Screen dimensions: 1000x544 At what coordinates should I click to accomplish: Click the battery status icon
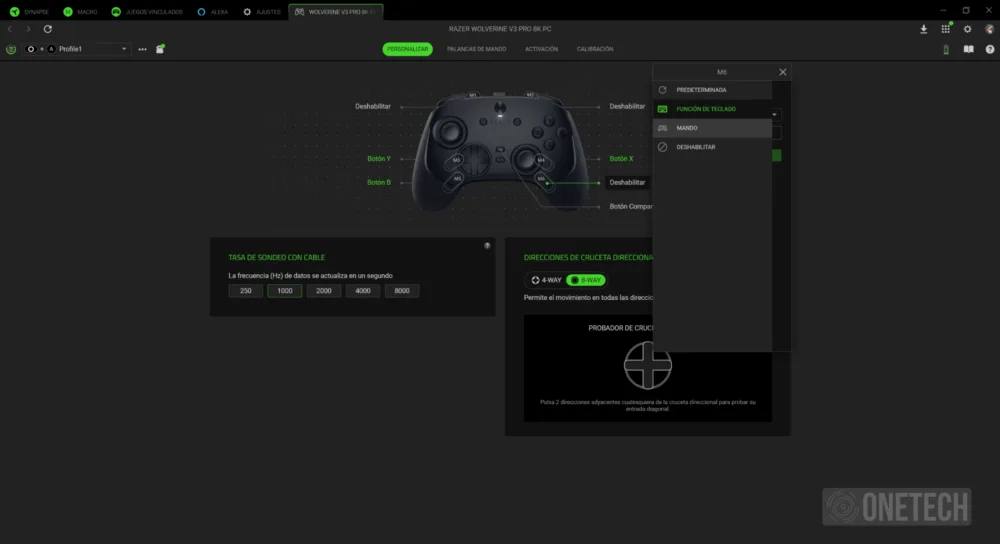pyautogui.click(x=946, y=49)
